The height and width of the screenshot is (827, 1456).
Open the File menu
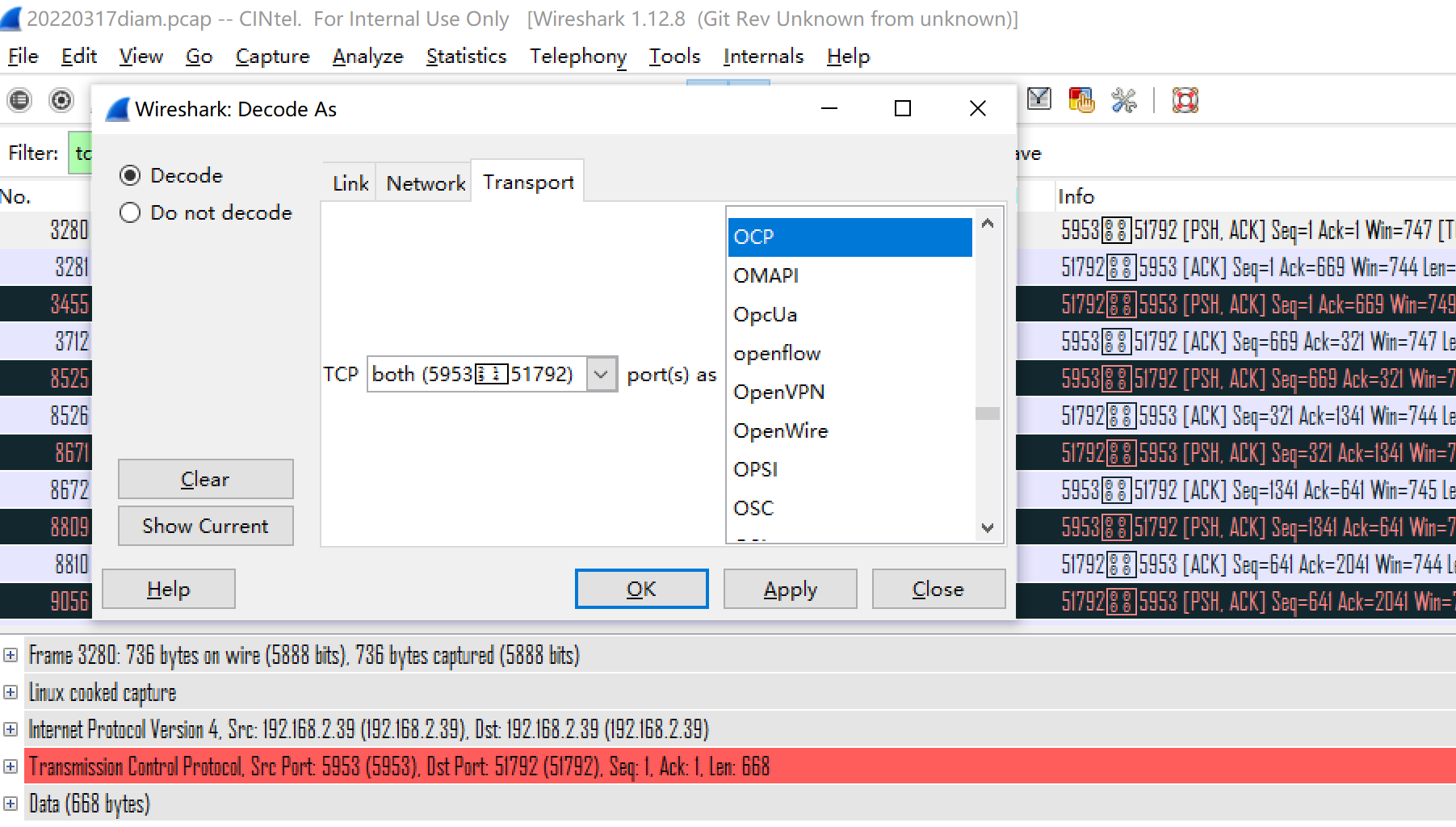(23, 57)
